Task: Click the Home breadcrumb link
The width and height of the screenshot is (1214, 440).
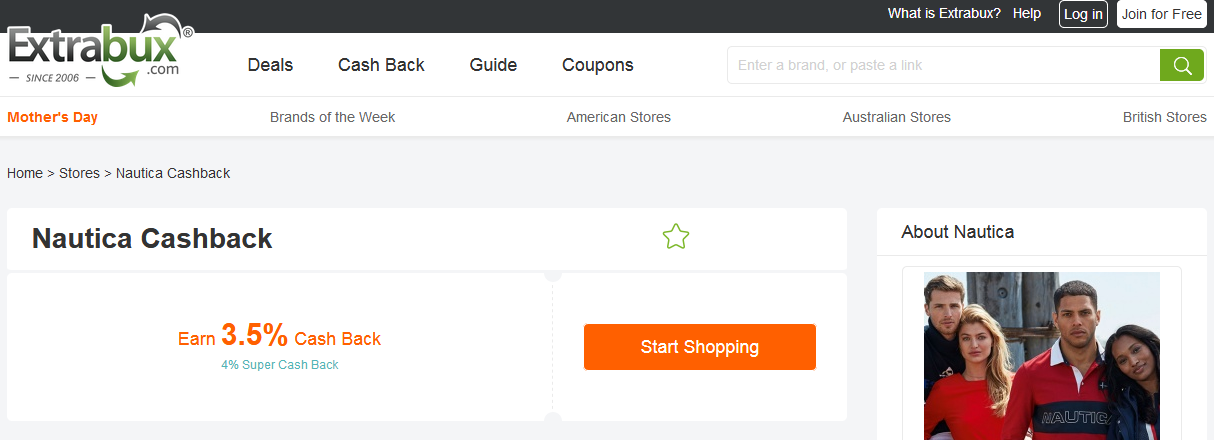Action: (25, 173)
